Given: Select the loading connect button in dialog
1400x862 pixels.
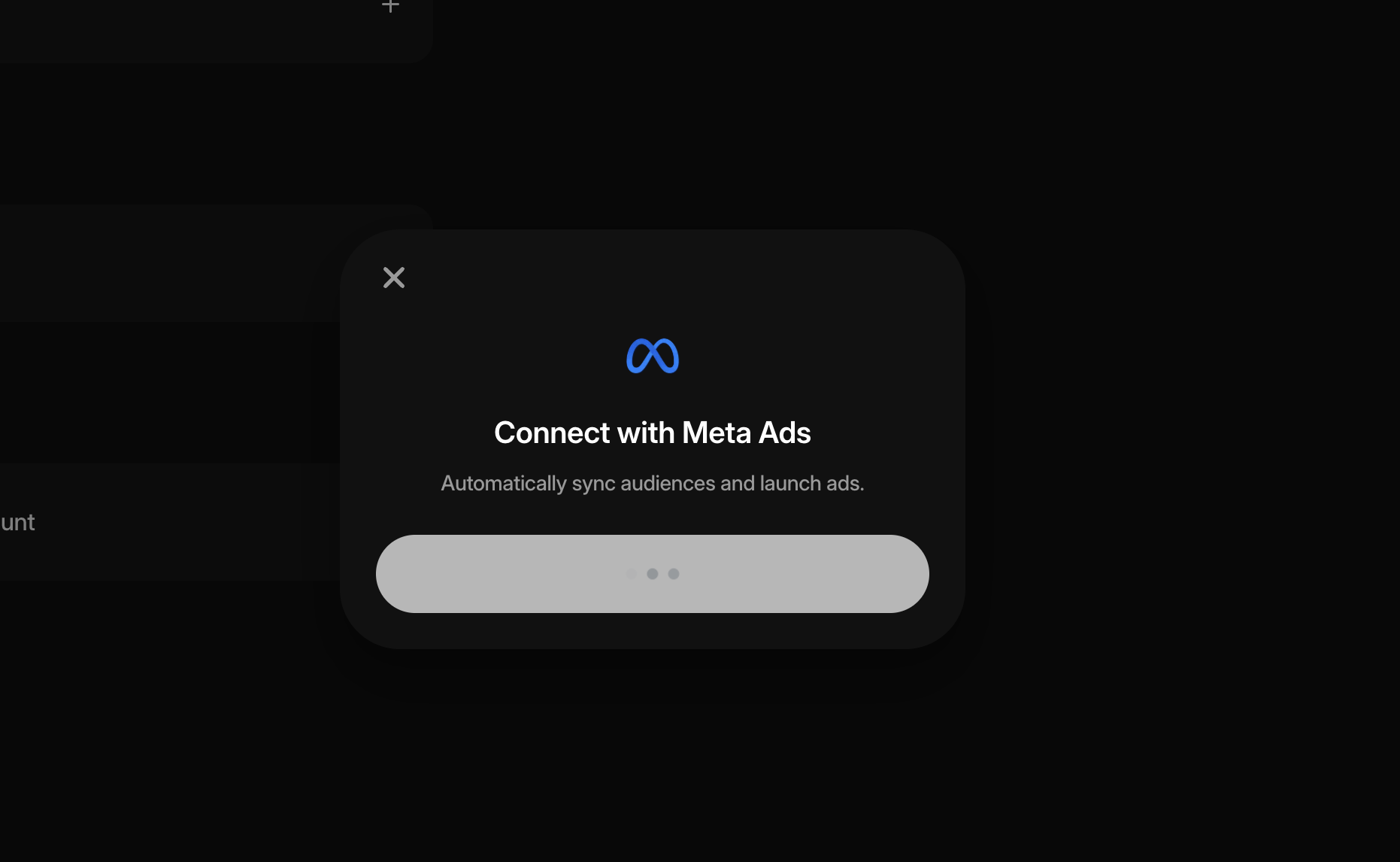Looking at the screenshot, I should 653,574.
